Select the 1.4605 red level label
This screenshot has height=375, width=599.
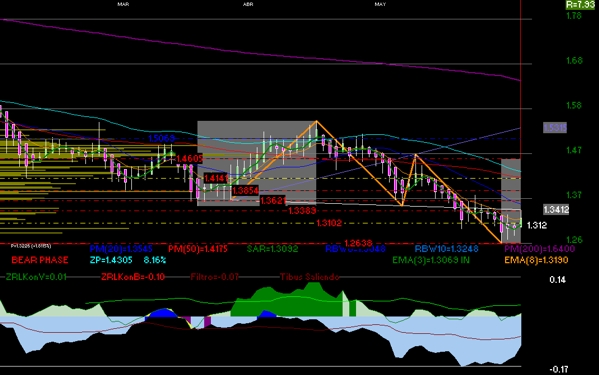point(189,158)
